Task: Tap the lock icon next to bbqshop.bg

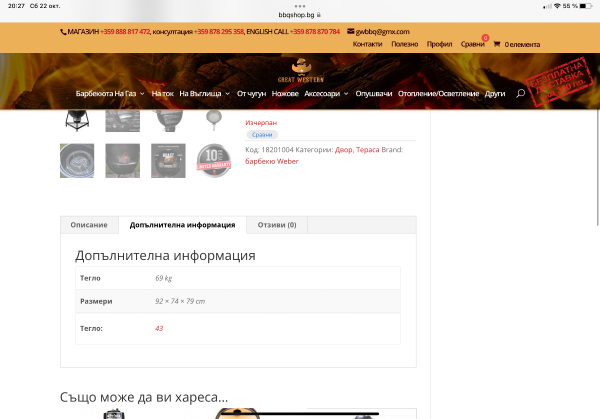Action: point(319,15)
